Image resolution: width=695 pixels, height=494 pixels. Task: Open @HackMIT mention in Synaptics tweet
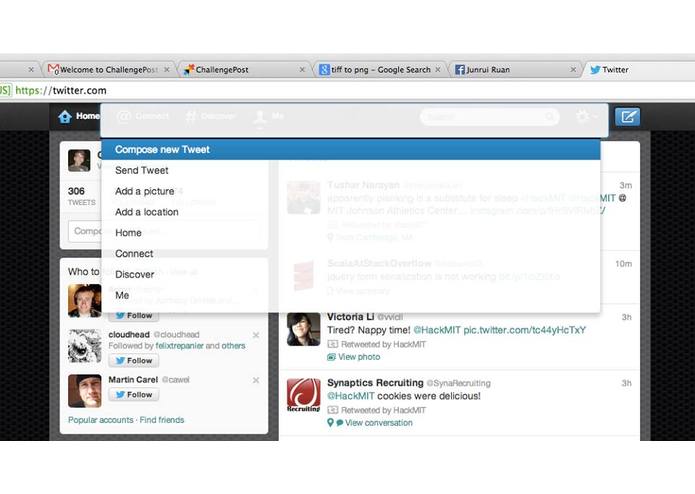[x=351, y=396]
